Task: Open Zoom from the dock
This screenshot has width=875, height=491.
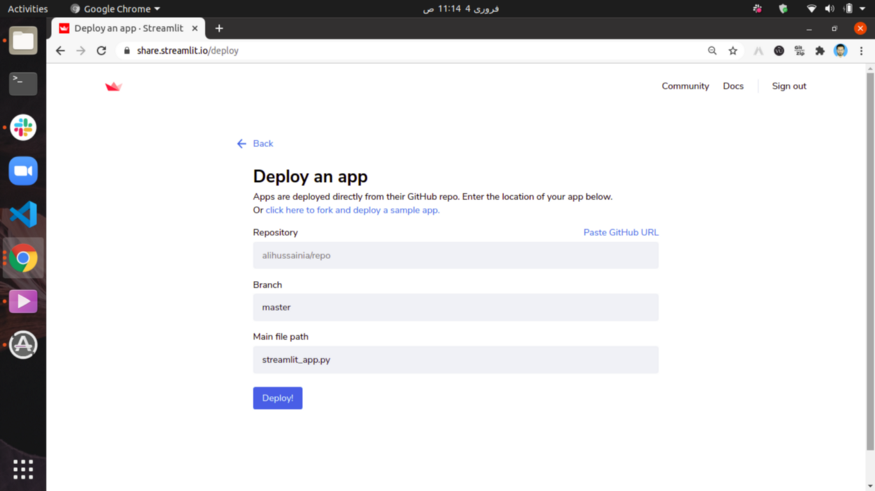Action: [x=23, y=171]
